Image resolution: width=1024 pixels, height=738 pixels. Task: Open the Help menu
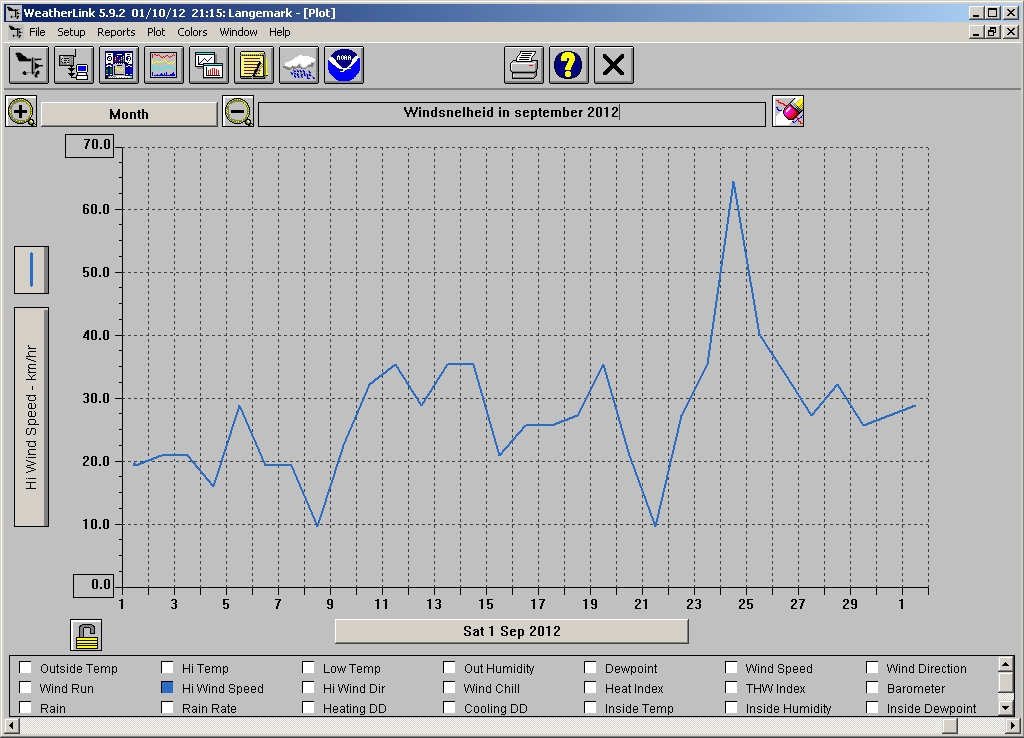(x=280, y=32)
